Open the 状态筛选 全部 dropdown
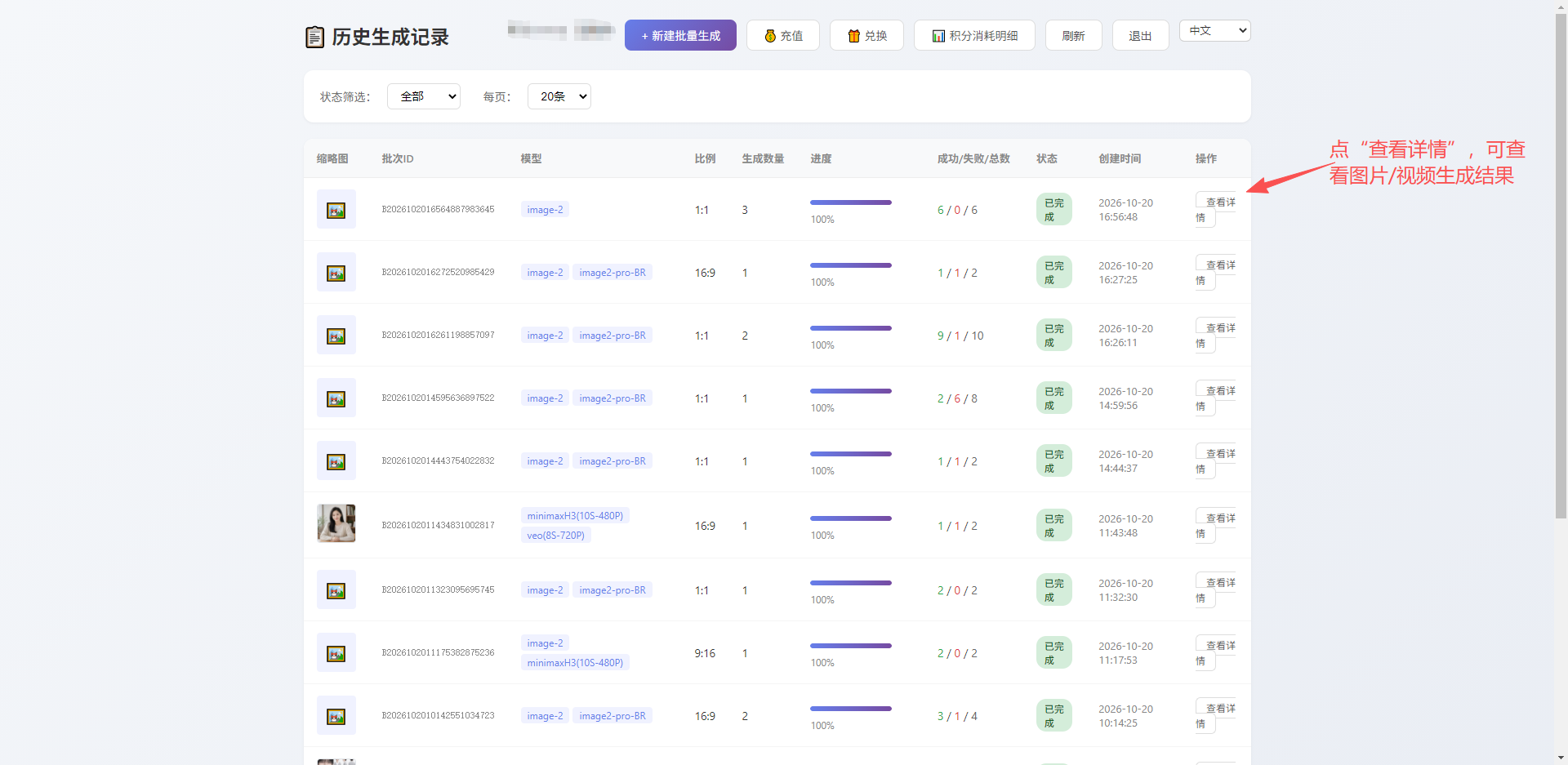Viewport: 1568px width, 765px height. [x=424, y=96]
